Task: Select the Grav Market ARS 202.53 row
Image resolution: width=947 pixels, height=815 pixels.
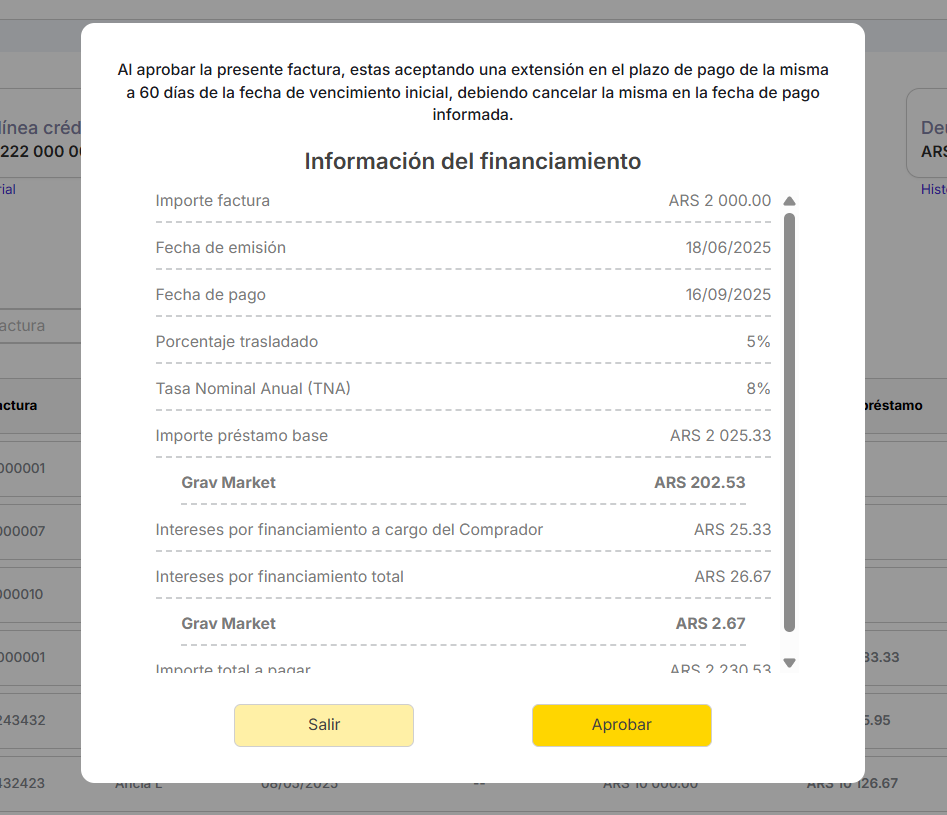Action: [x=463, y=483]
